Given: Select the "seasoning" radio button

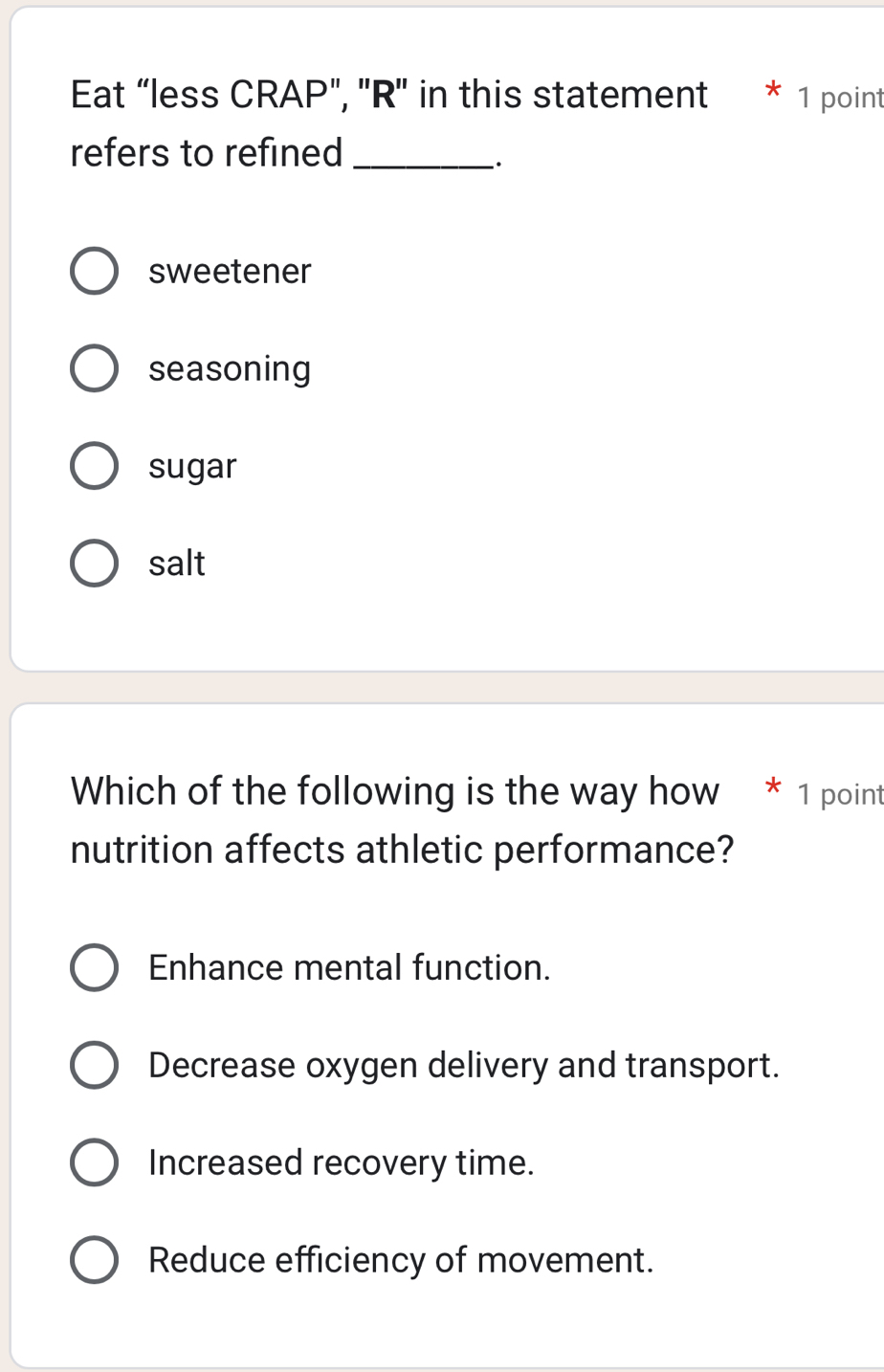Looking at the screenshot, I should [x=93, y=367].
